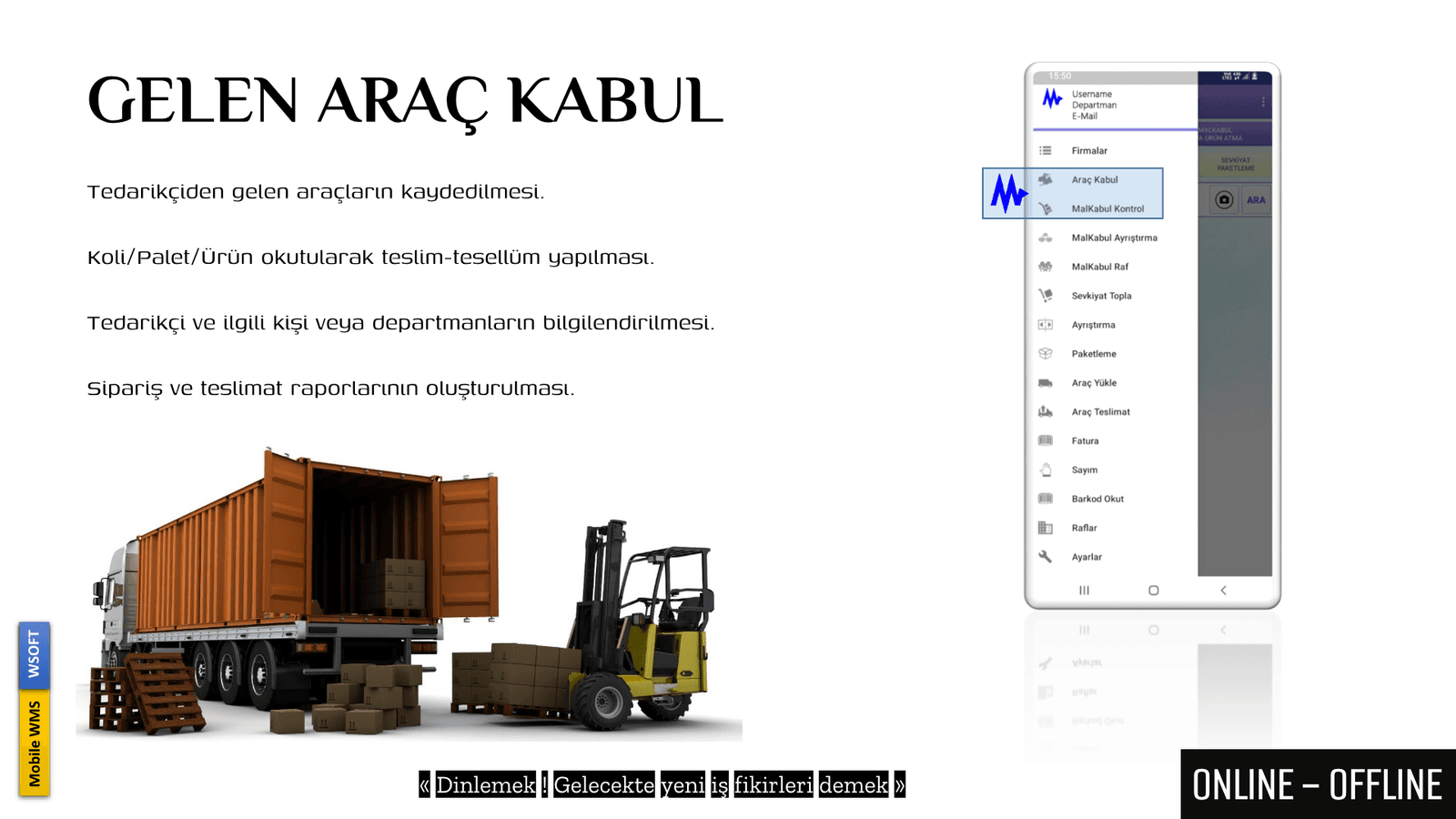Click the line 'Tedarikçiden gelen araçların kaydedilmesi.'

click(316, 192)
